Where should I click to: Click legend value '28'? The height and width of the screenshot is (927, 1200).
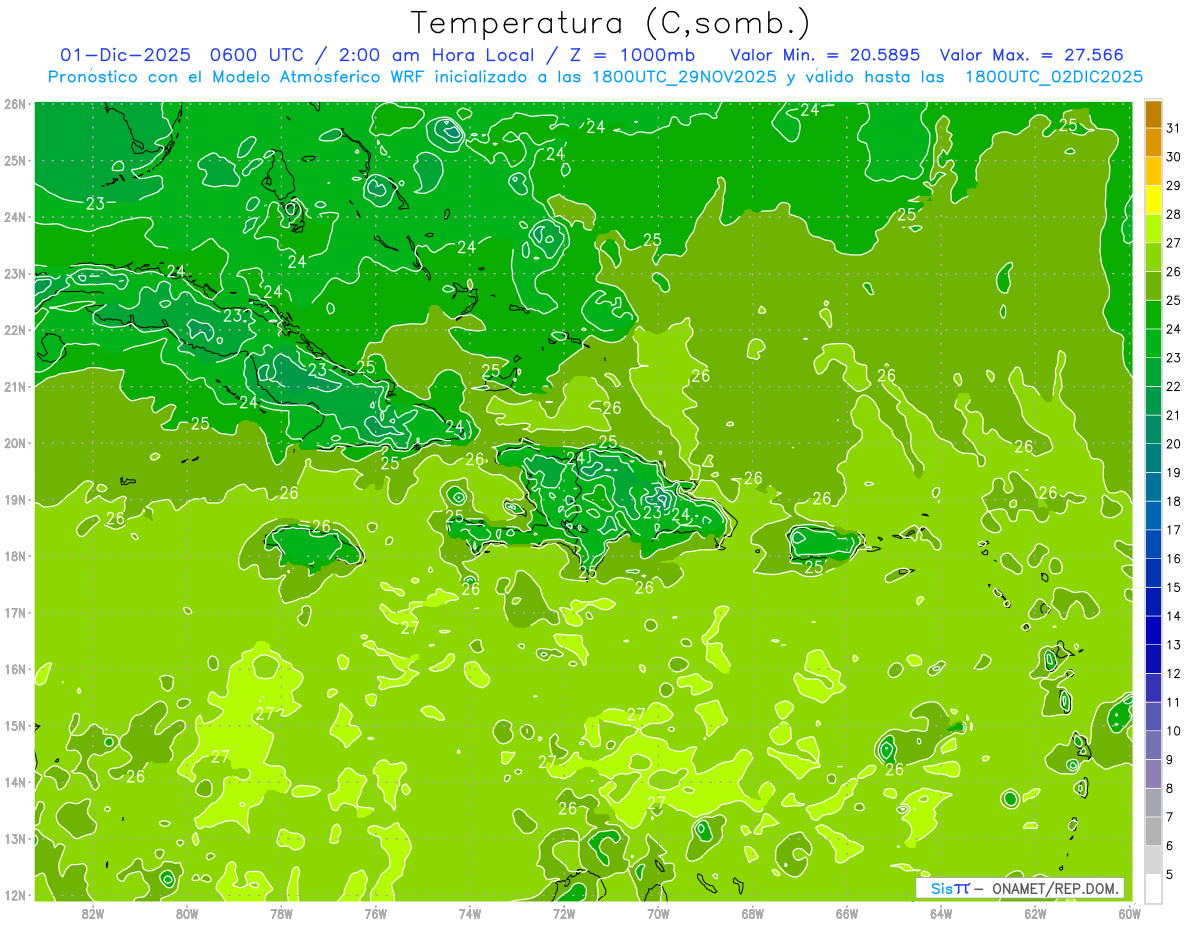coord(1173,214)
